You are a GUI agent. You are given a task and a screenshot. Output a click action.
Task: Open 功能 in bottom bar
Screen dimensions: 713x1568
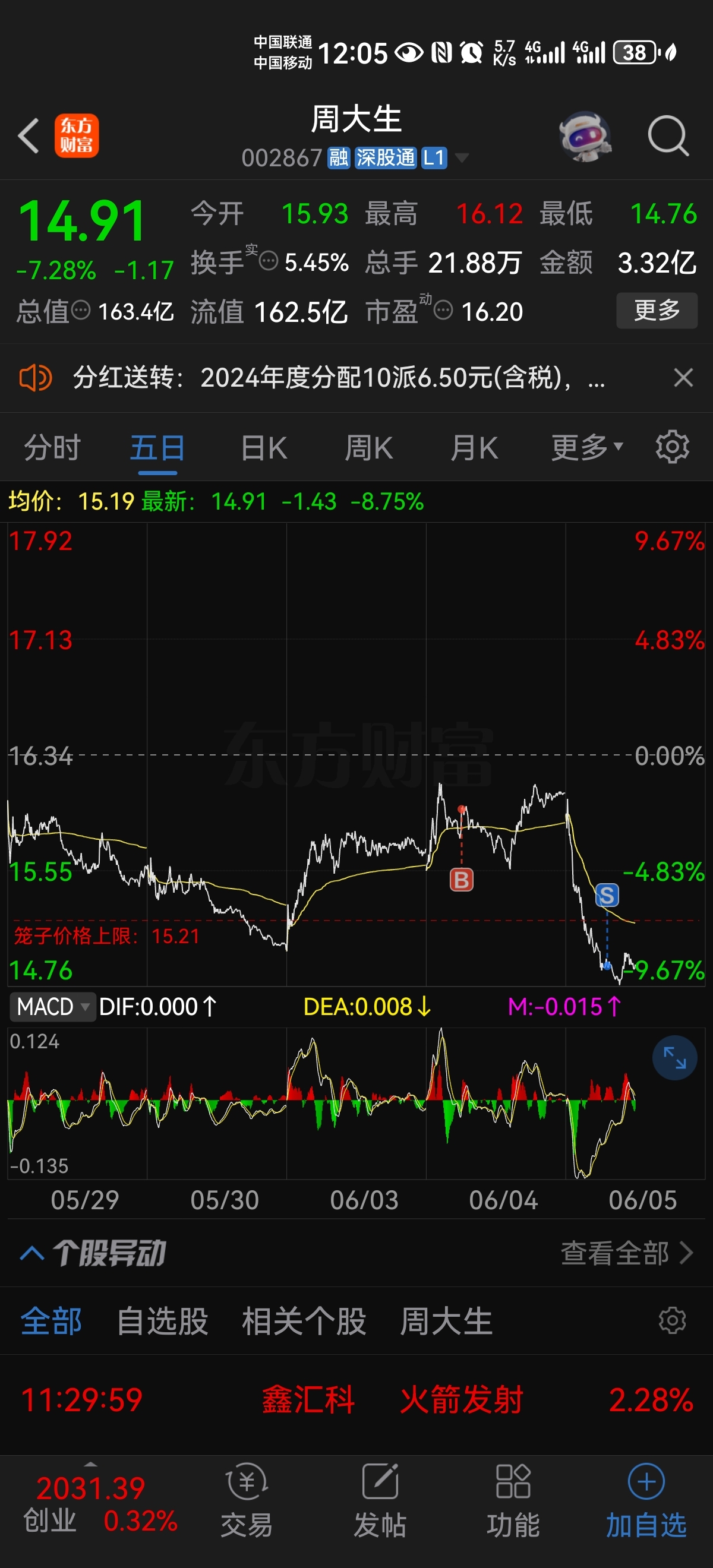tap(513, 1499)
